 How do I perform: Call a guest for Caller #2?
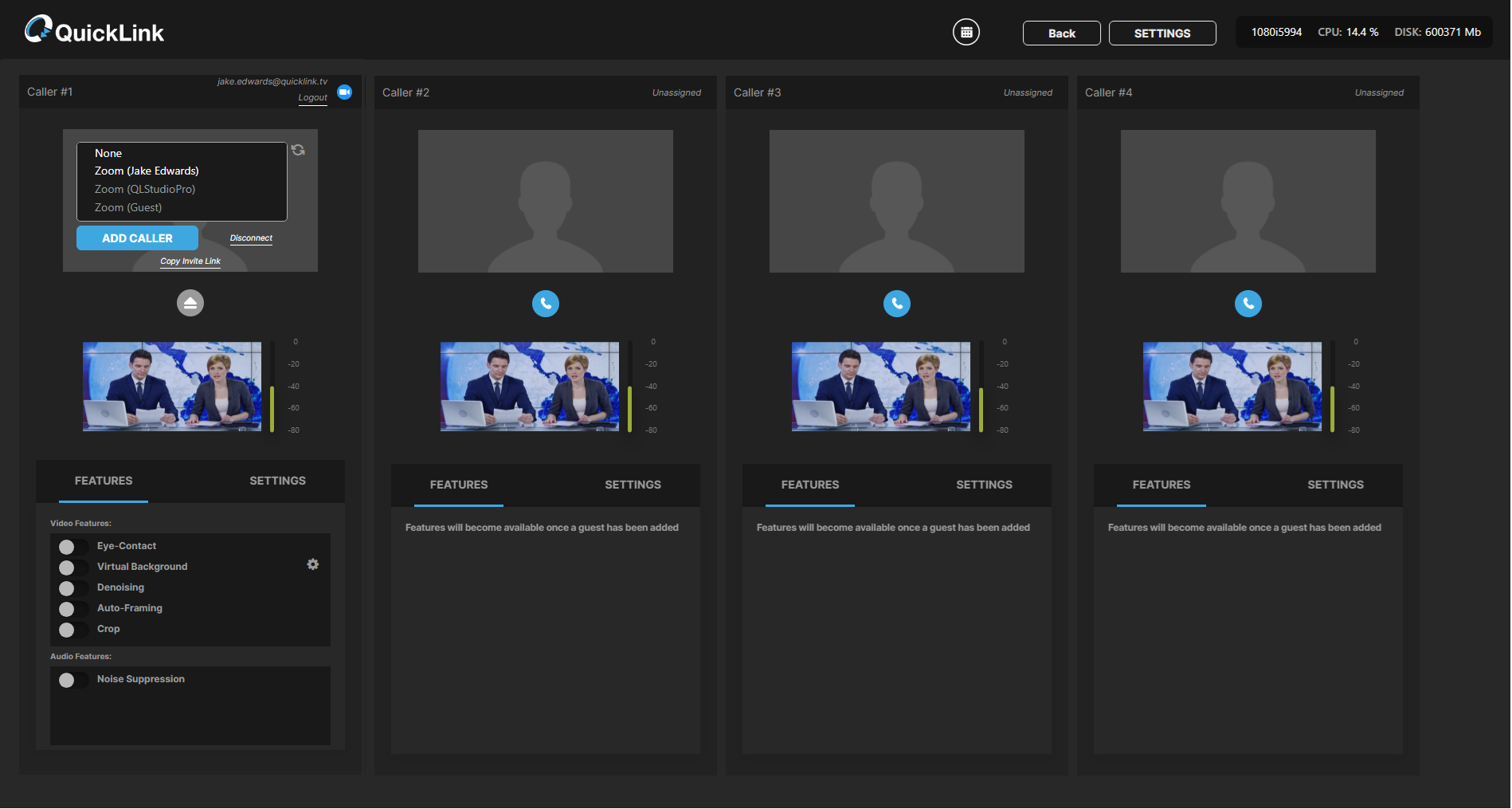click(x=546, y=304)
